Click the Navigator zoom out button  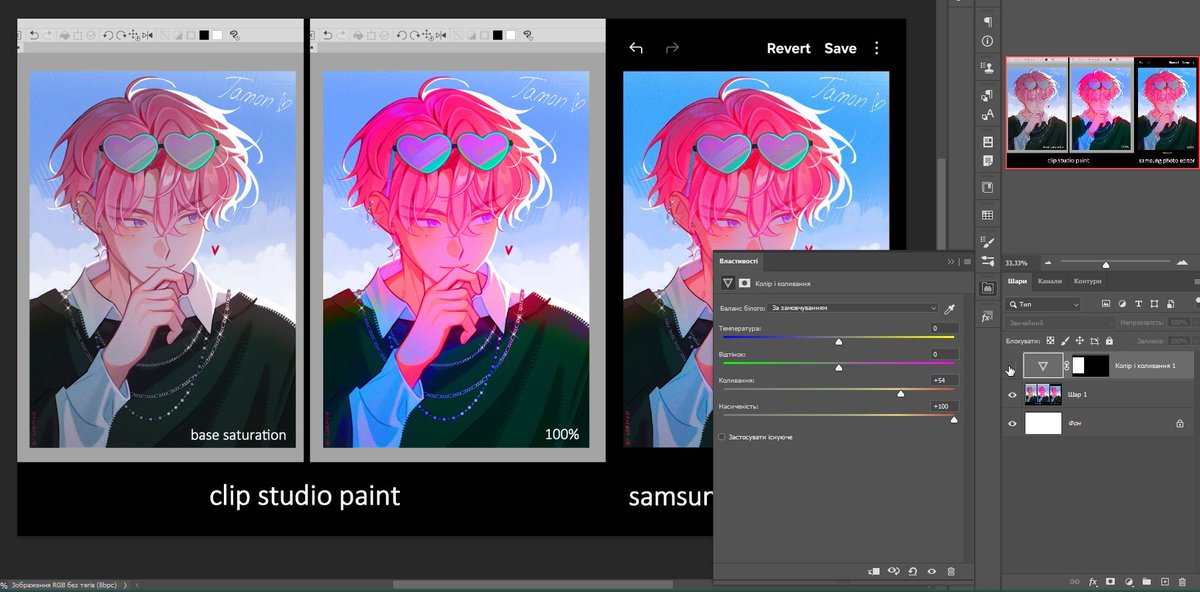(x=1047, y=264)
